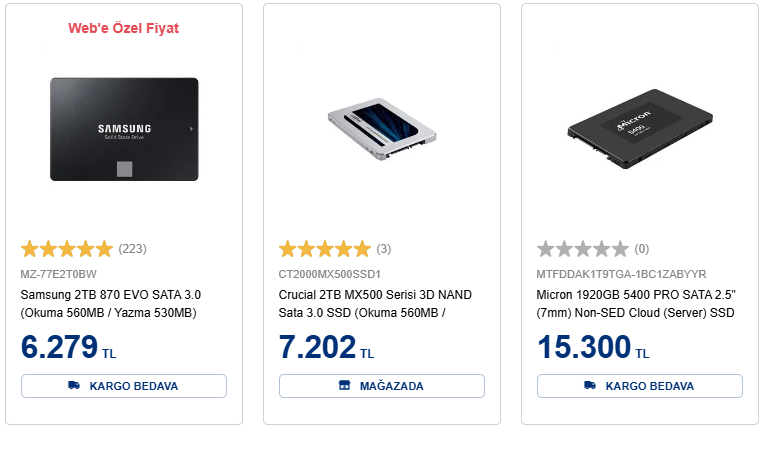769x465 pixels.
Task: Click model code CT2000MX500SSD1
Action: [330, 274]
